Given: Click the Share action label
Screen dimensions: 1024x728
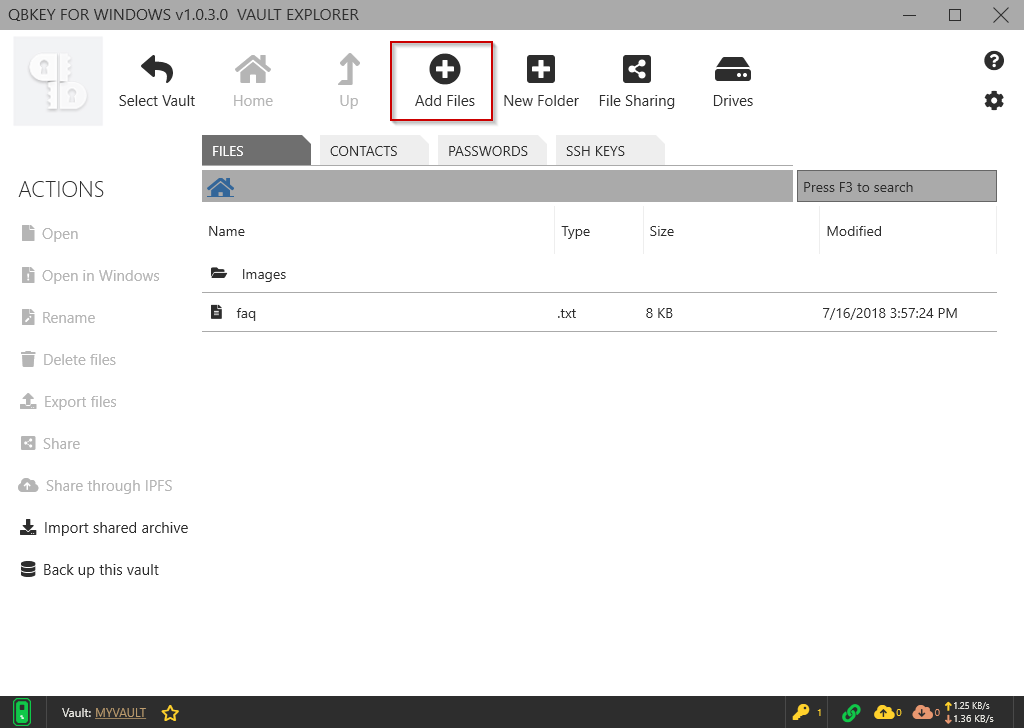Looking at the screenshot, I should coord(61,443).
